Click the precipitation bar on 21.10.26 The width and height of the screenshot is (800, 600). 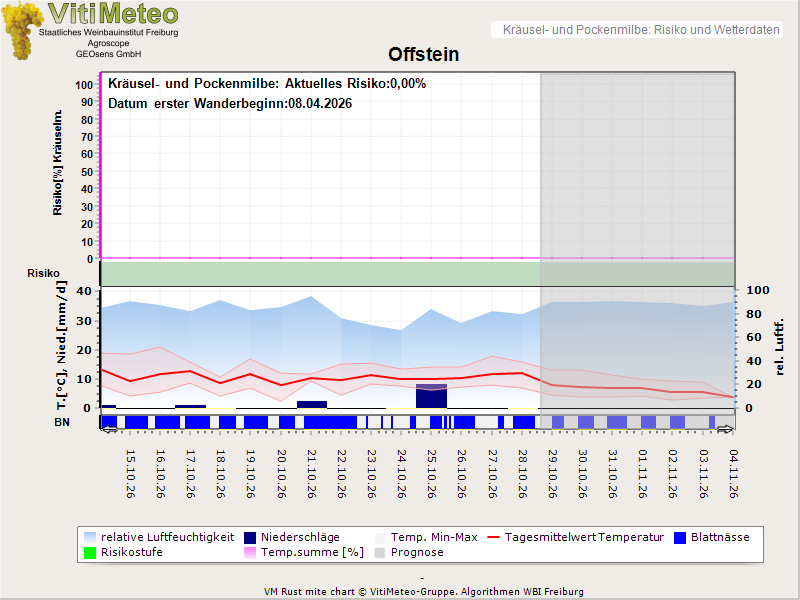(312, 405)
